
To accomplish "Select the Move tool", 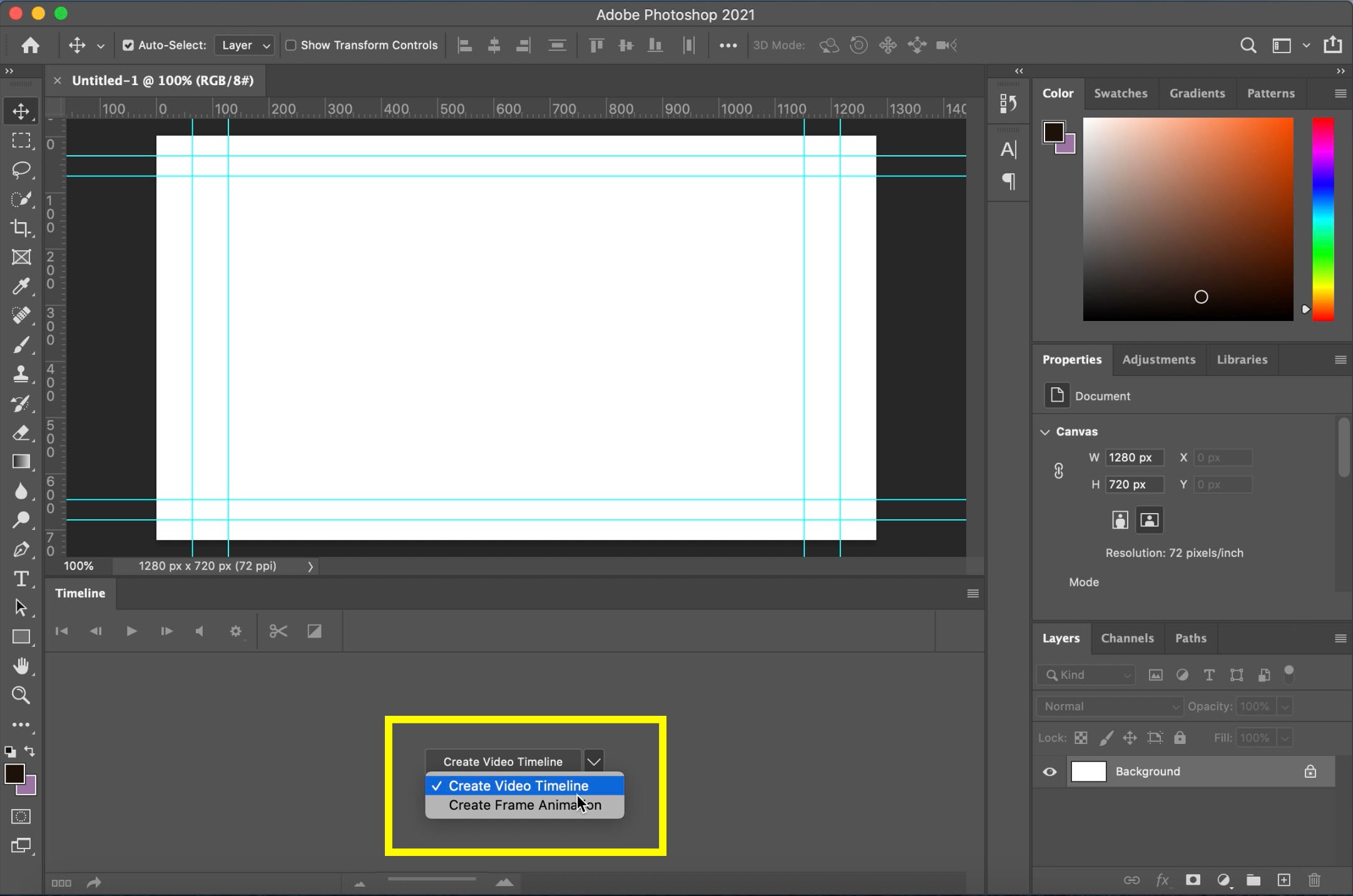I will [x=22, y=111].
